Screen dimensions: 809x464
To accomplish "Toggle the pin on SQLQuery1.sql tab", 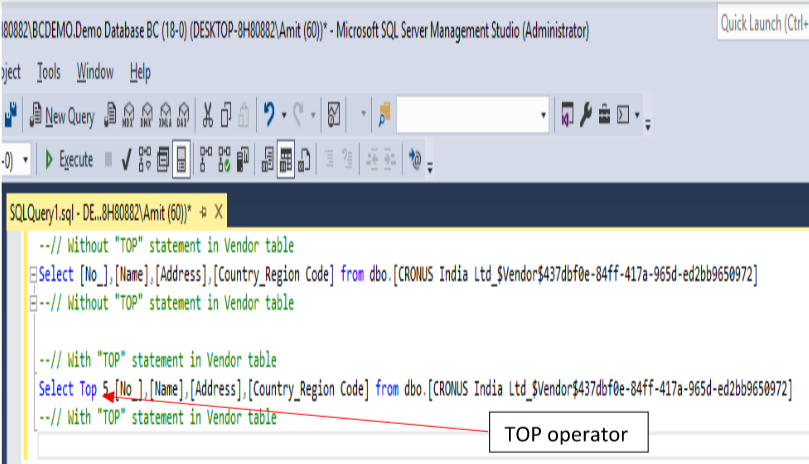I will pyautogui.click(x=203, y=212).
